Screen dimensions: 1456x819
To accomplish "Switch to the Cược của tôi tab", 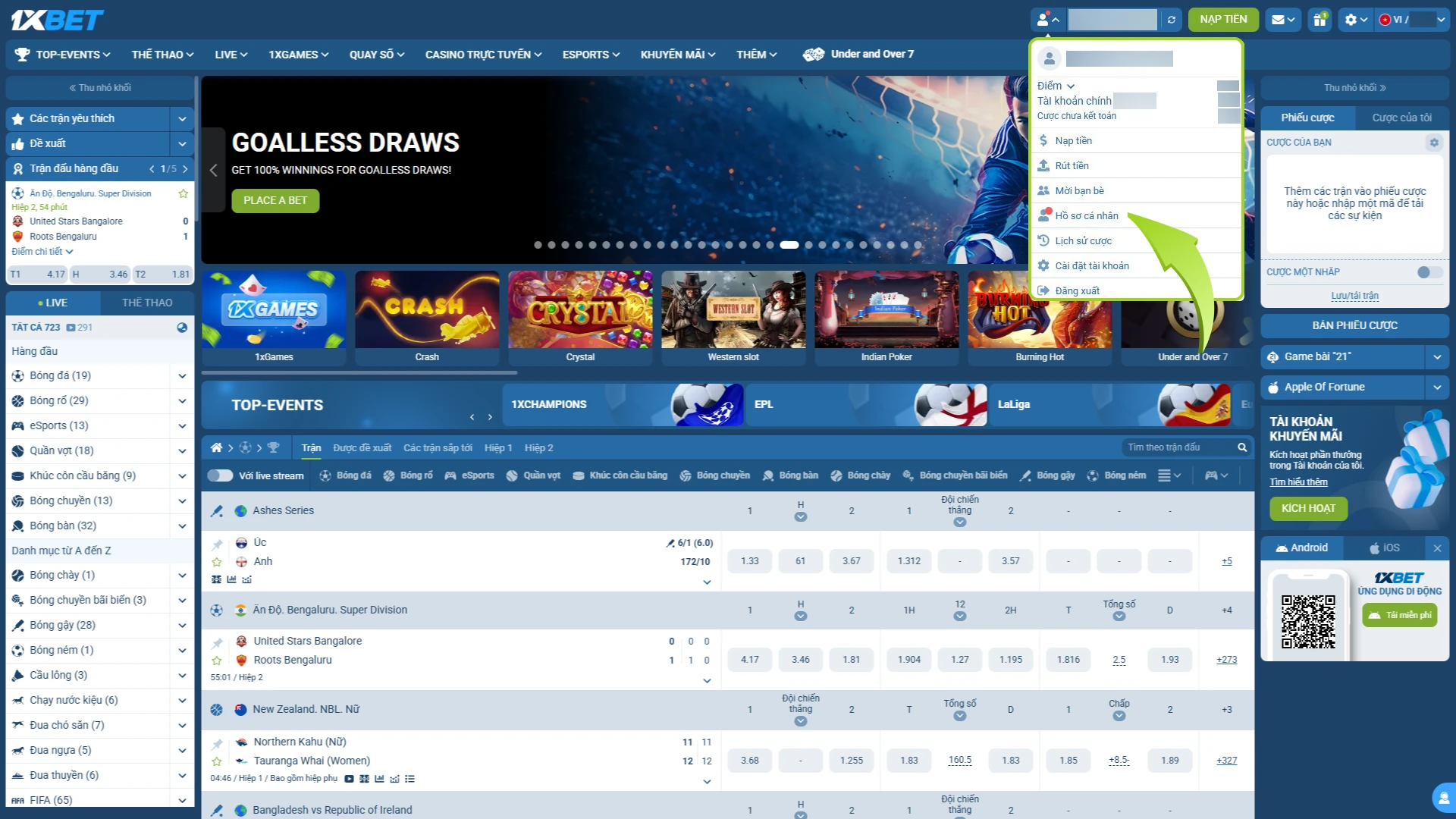I will coord(1402,118).
